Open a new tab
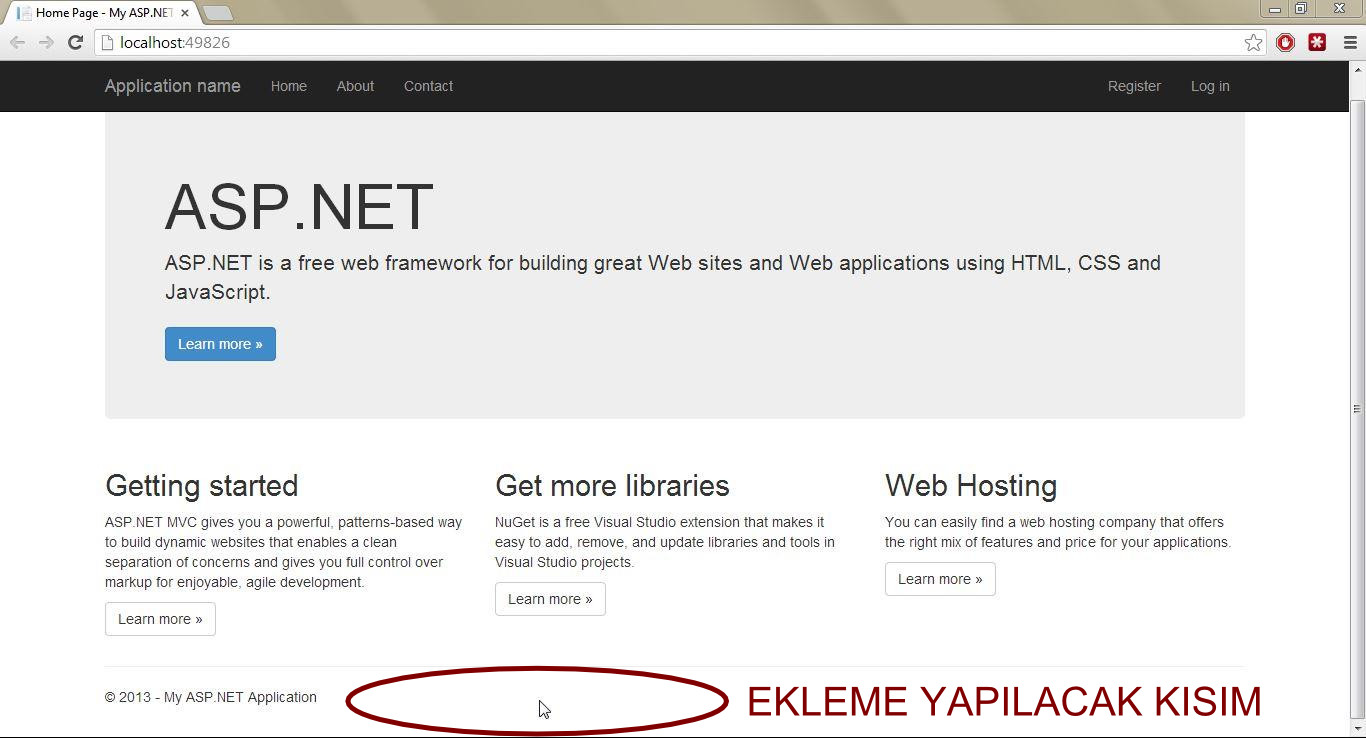 [x=217, y=13]
